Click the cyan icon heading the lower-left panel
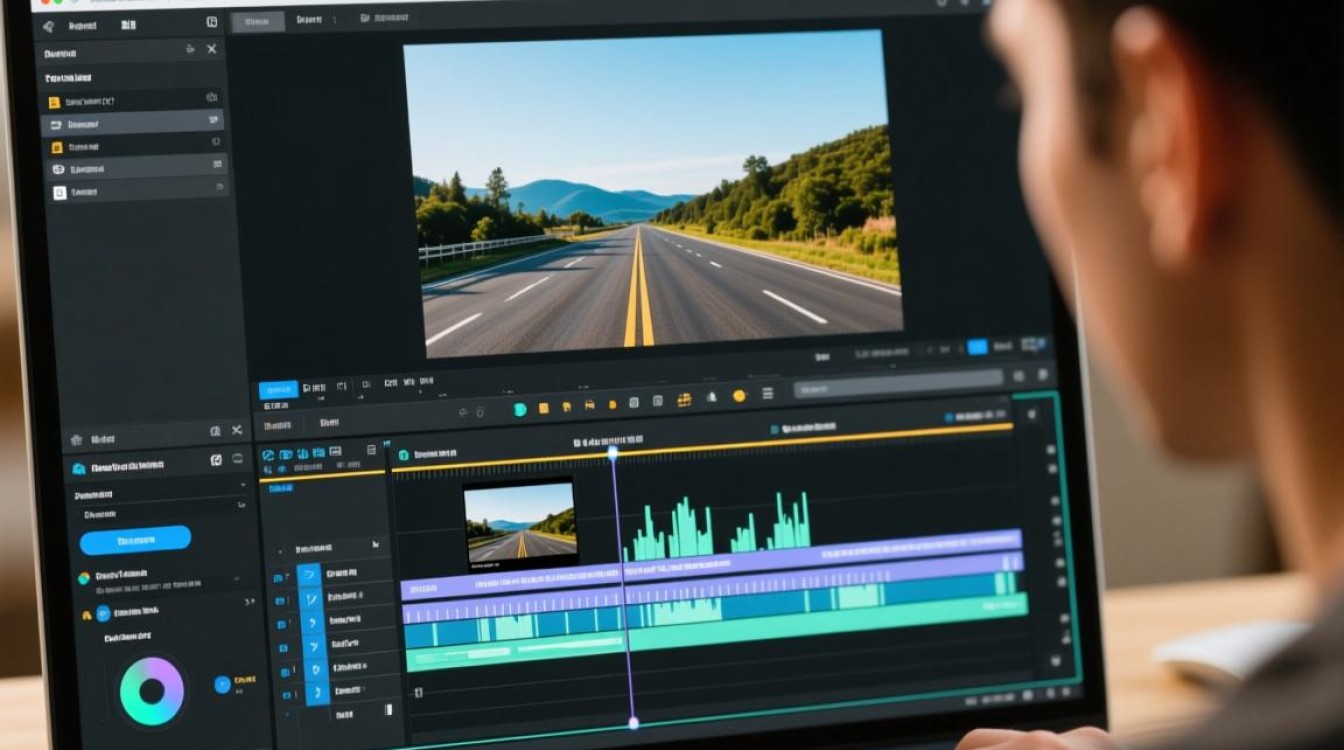This screenshot has width=1344, height=750. click(x=79, y=467)
